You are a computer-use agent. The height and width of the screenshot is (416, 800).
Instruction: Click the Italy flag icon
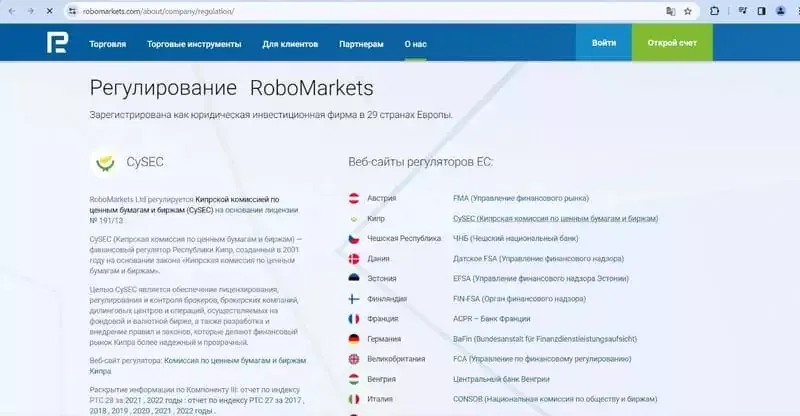(x=354, y=399)
